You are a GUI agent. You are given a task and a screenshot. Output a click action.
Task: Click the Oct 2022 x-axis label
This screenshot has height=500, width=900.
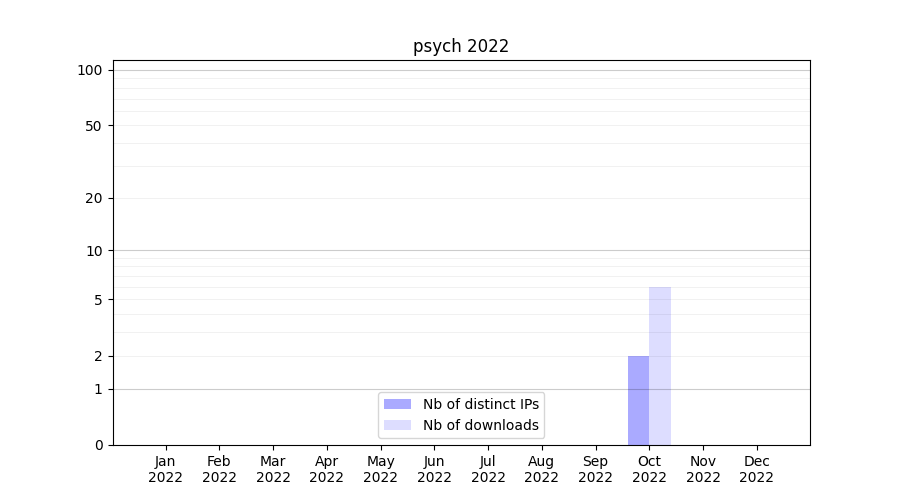point(649,469)
